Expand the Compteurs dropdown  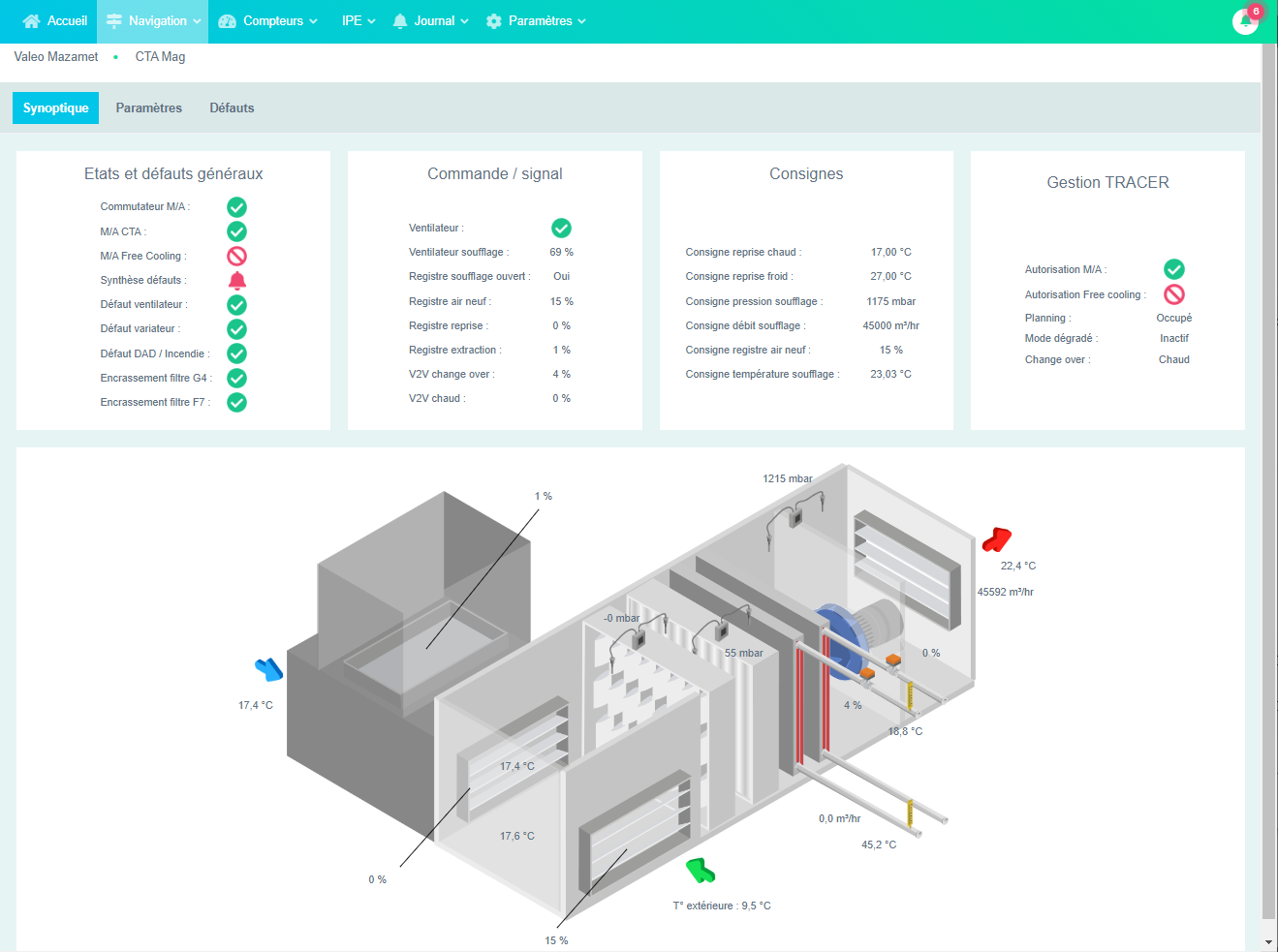pos(267,21)
